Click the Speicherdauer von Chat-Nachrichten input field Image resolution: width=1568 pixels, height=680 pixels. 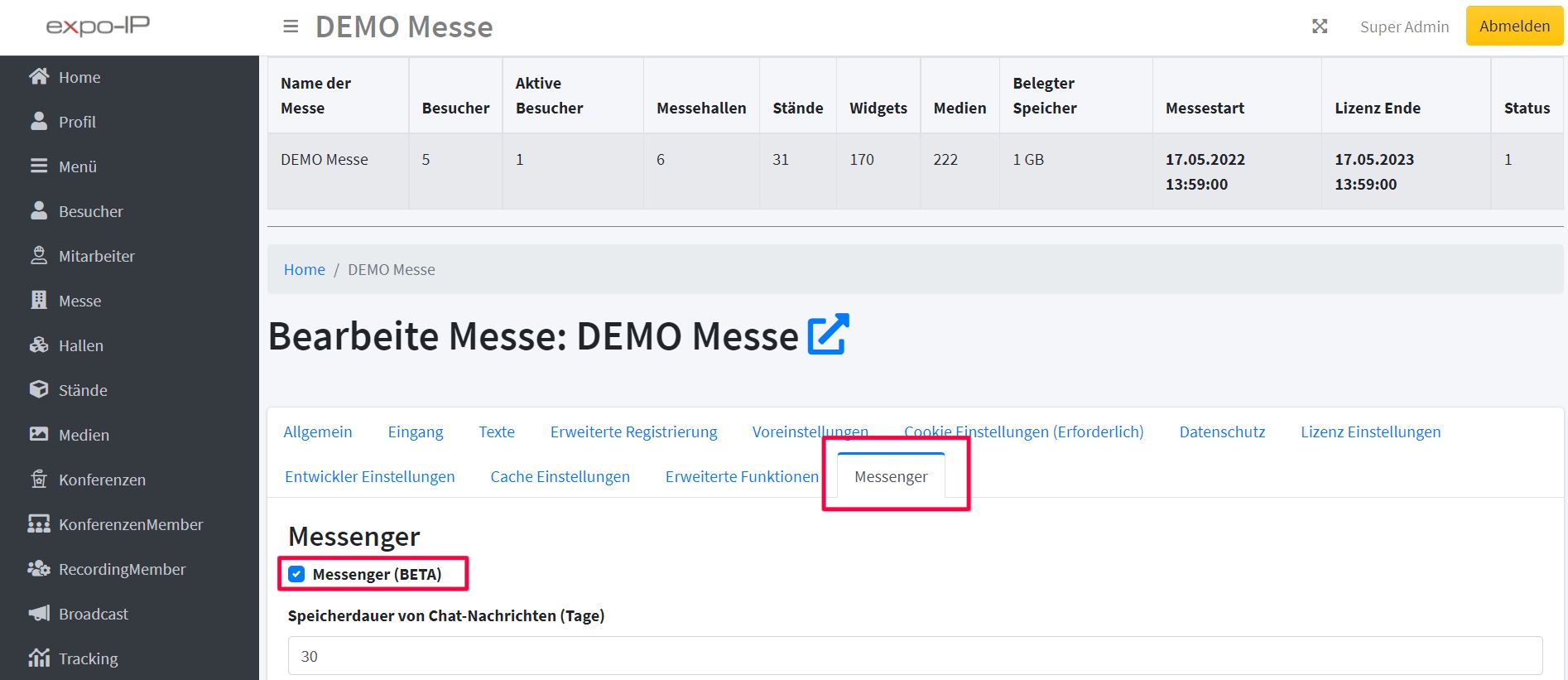(915, 656)
